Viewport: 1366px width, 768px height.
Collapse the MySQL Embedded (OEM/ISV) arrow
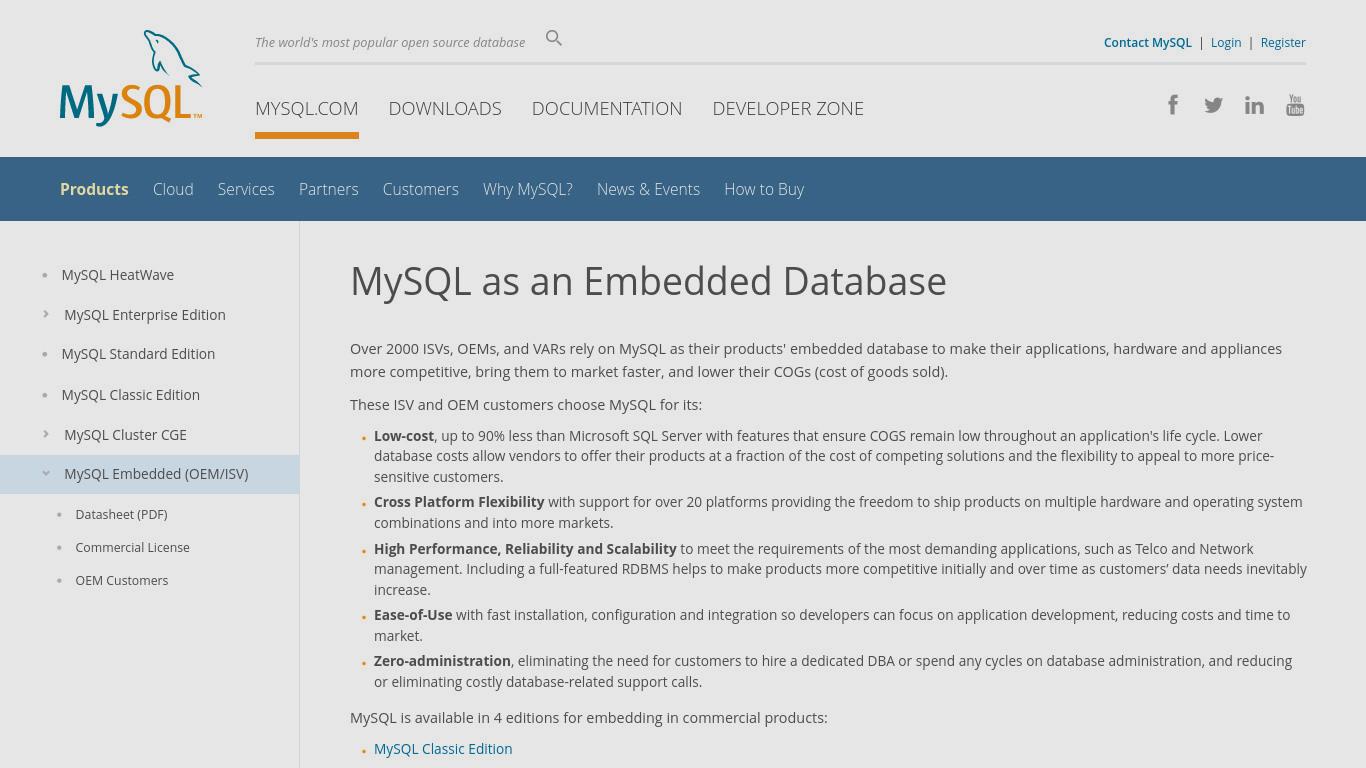46,474
